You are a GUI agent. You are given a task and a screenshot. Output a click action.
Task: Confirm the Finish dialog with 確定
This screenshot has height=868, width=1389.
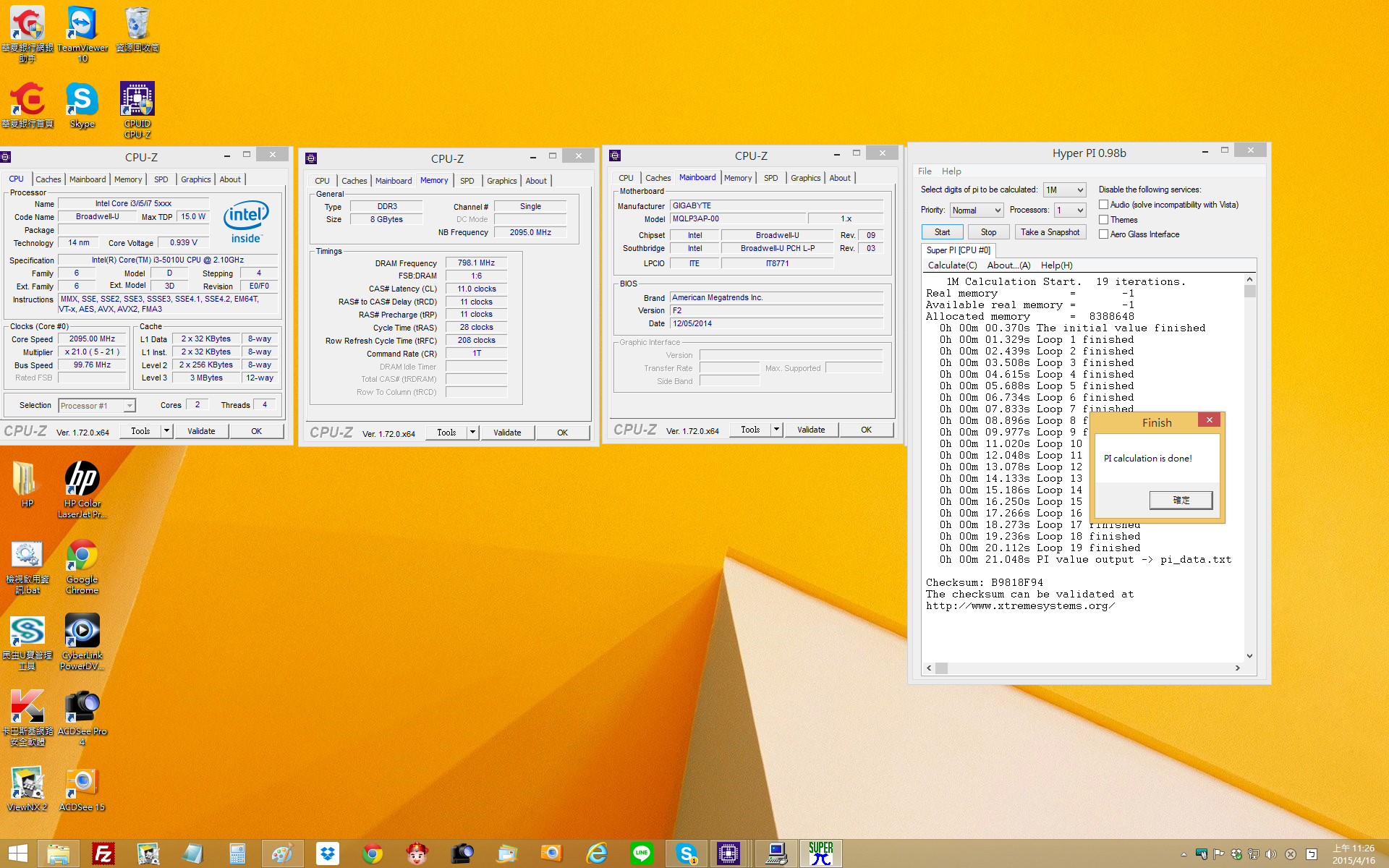coord(1181,500)
